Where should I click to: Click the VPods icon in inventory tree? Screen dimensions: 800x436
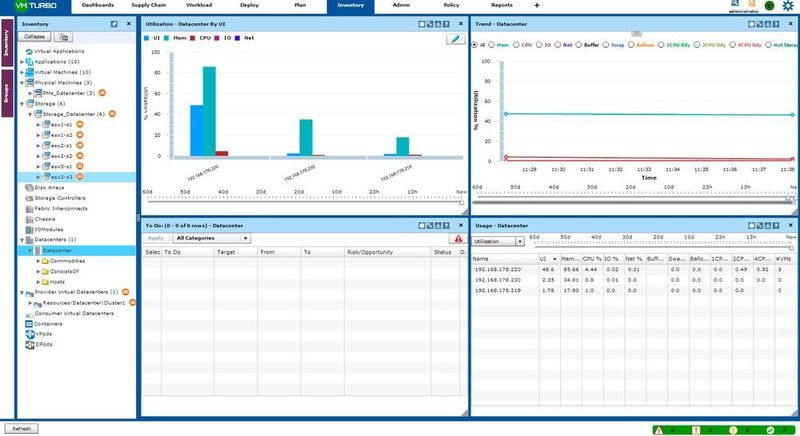30,334
